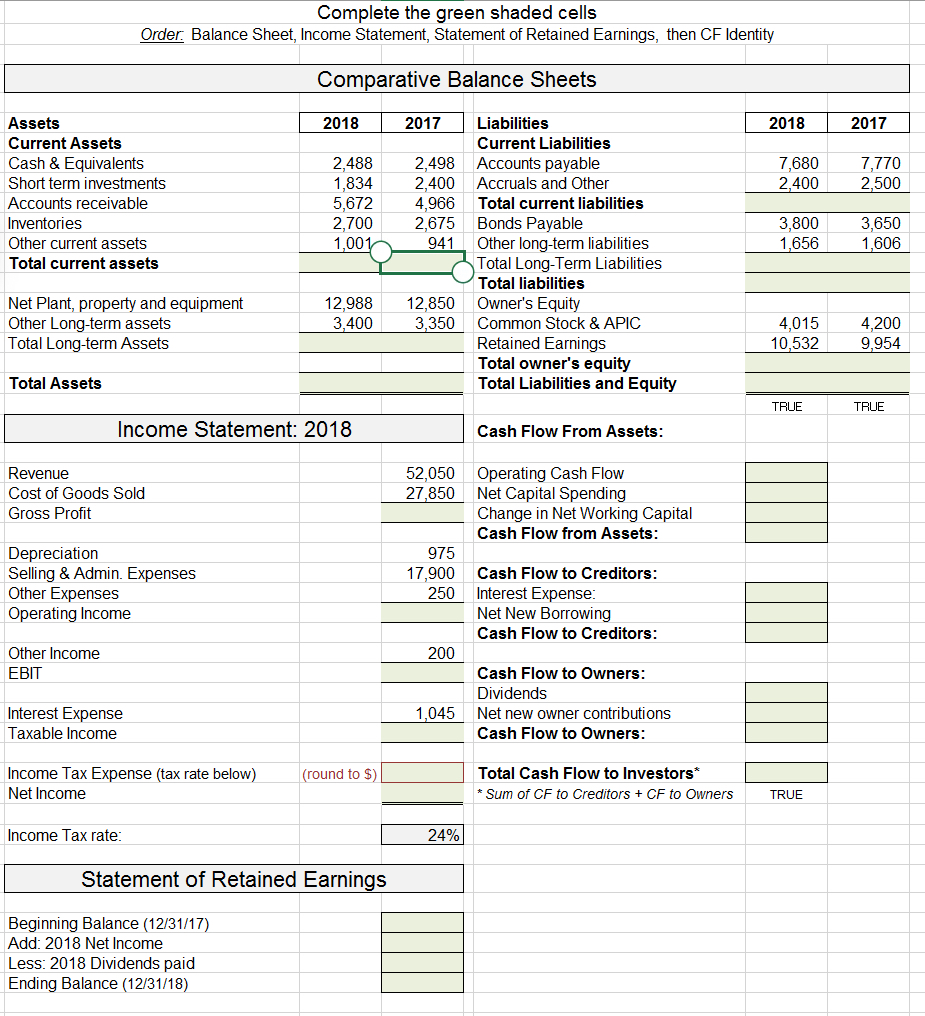Click the Beginning Balance (12/31/17) input cell
The image size is (925, 1016).
pyautogui.click(x=420, y=923)
